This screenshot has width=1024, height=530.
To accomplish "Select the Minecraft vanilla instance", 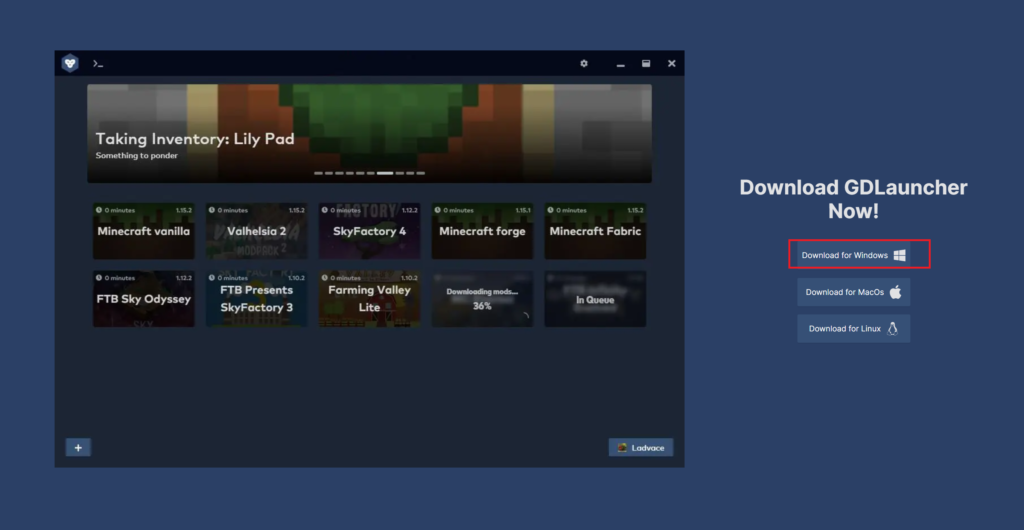I will 144,231.
